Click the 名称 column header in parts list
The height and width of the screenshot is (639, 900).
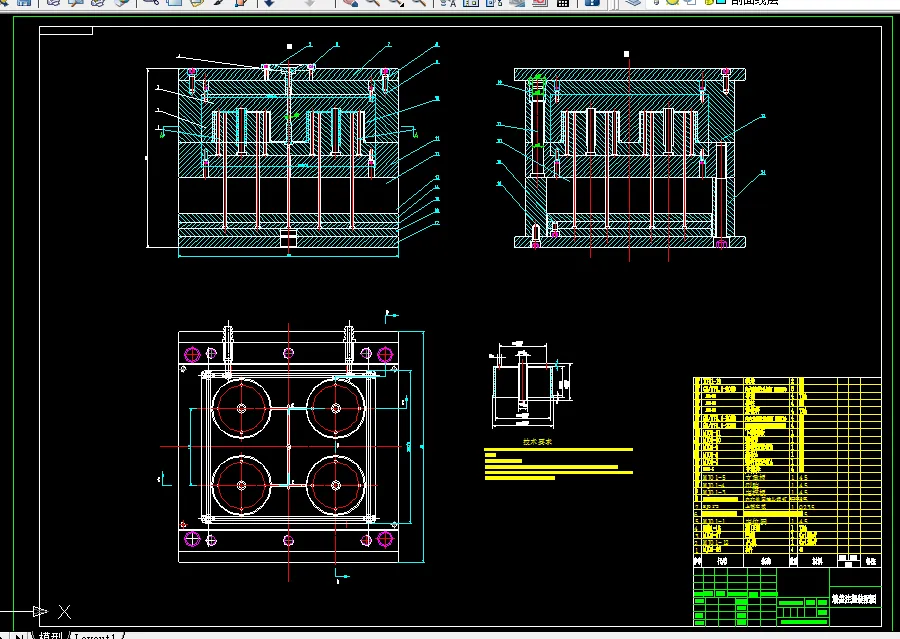coord(766,561)
